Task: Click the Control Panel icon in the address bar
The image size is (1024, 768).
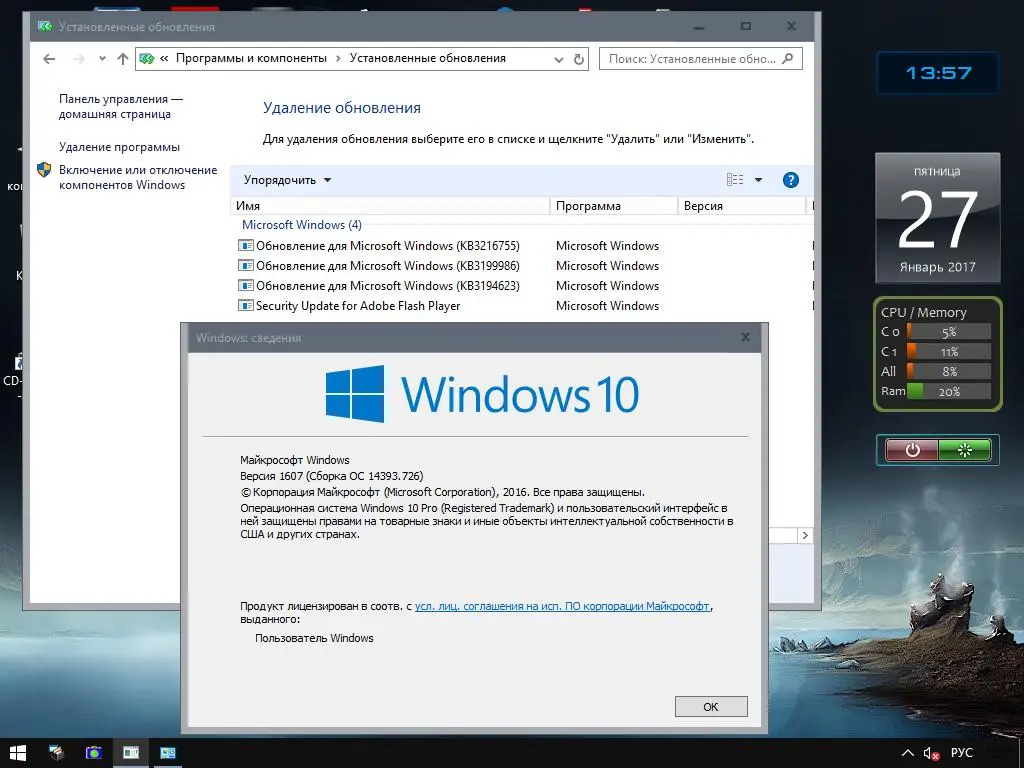Action: pos(147,59)
